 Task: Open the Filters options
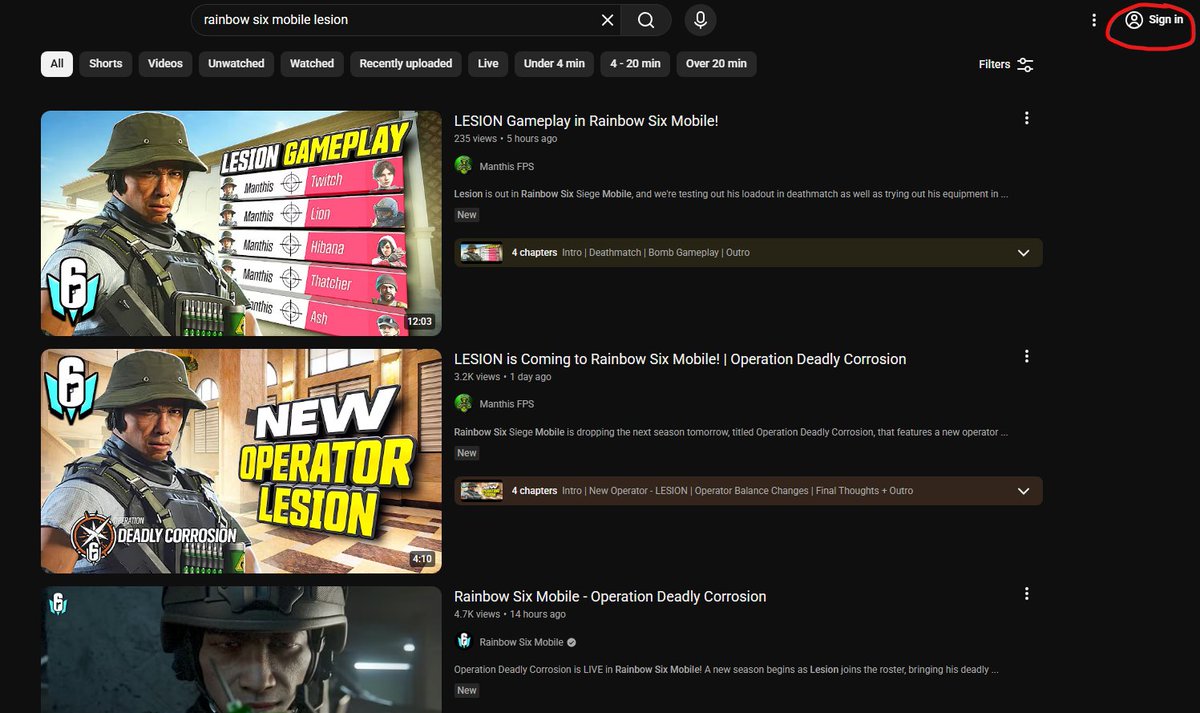(1006, 64)
